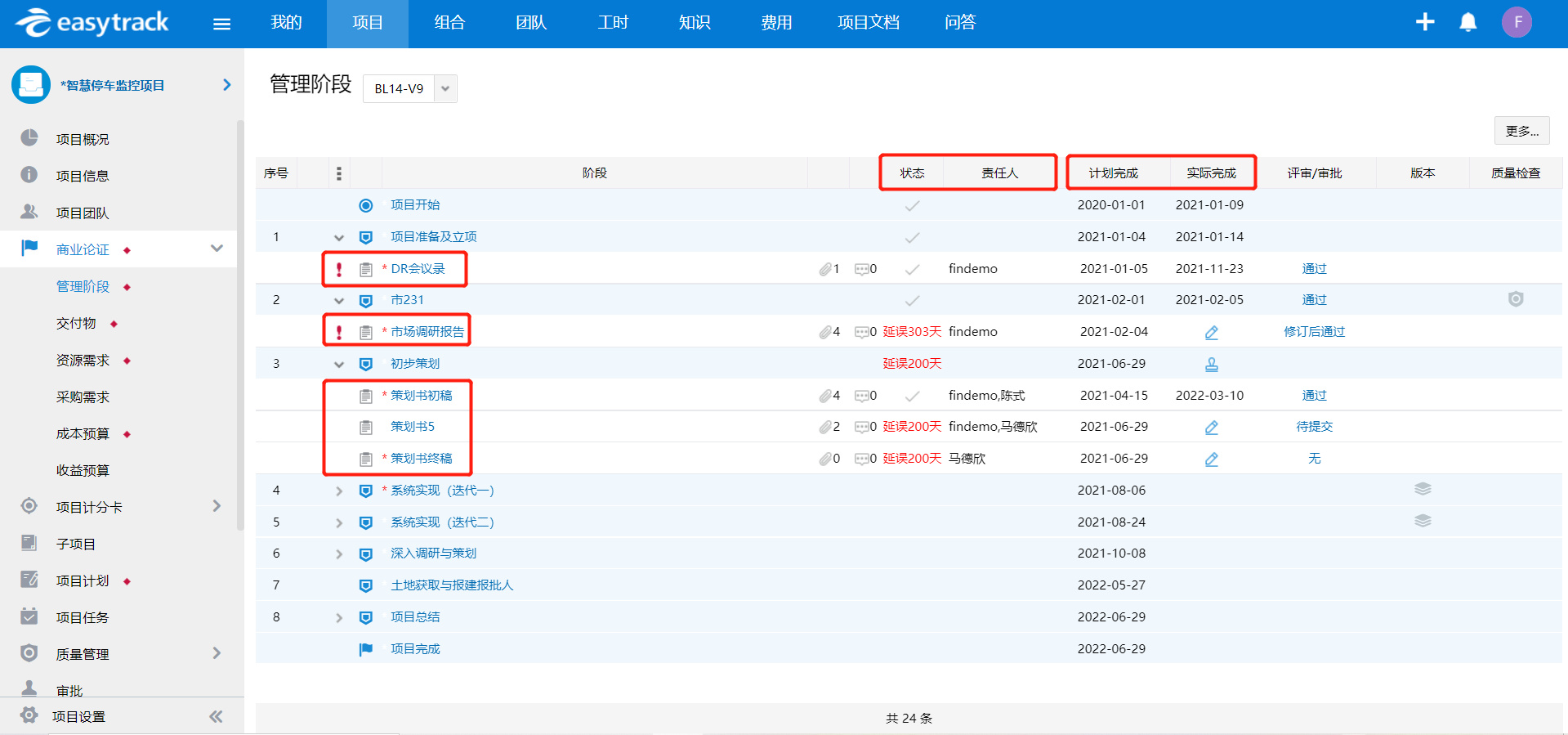
Task: Collapse the 市231 stage
Action: pos(339,301)
